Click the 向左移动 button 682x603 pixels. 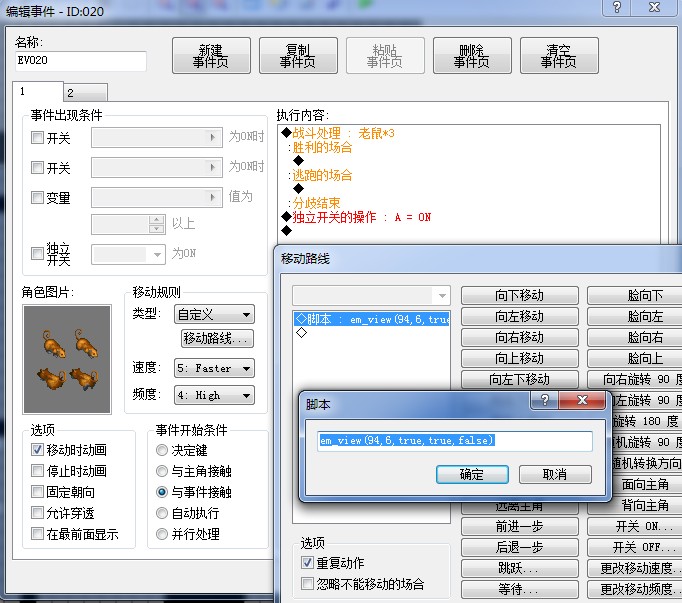[x=520, y=316]
